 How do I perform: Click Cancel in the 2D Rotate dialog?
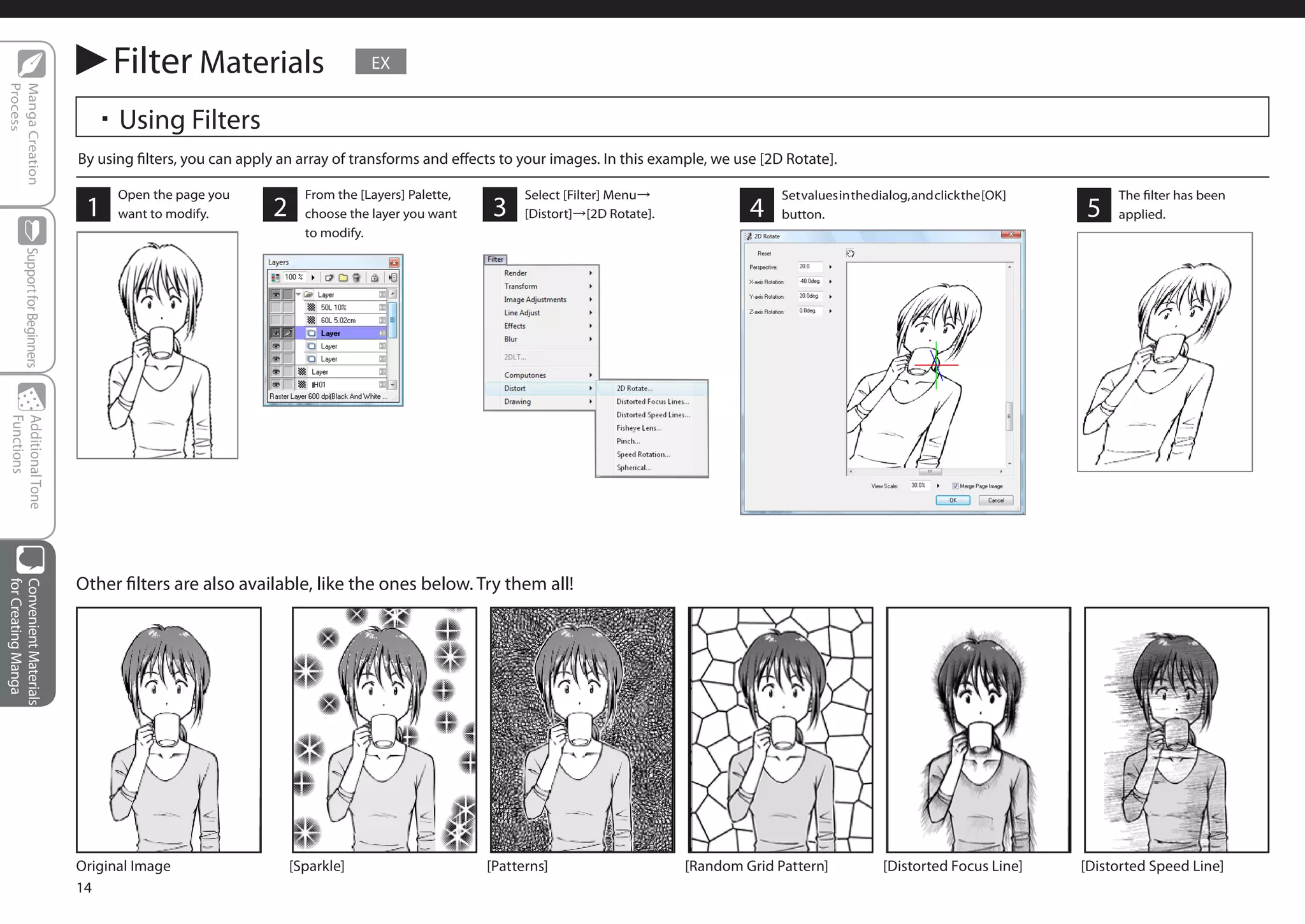[996, 500]
